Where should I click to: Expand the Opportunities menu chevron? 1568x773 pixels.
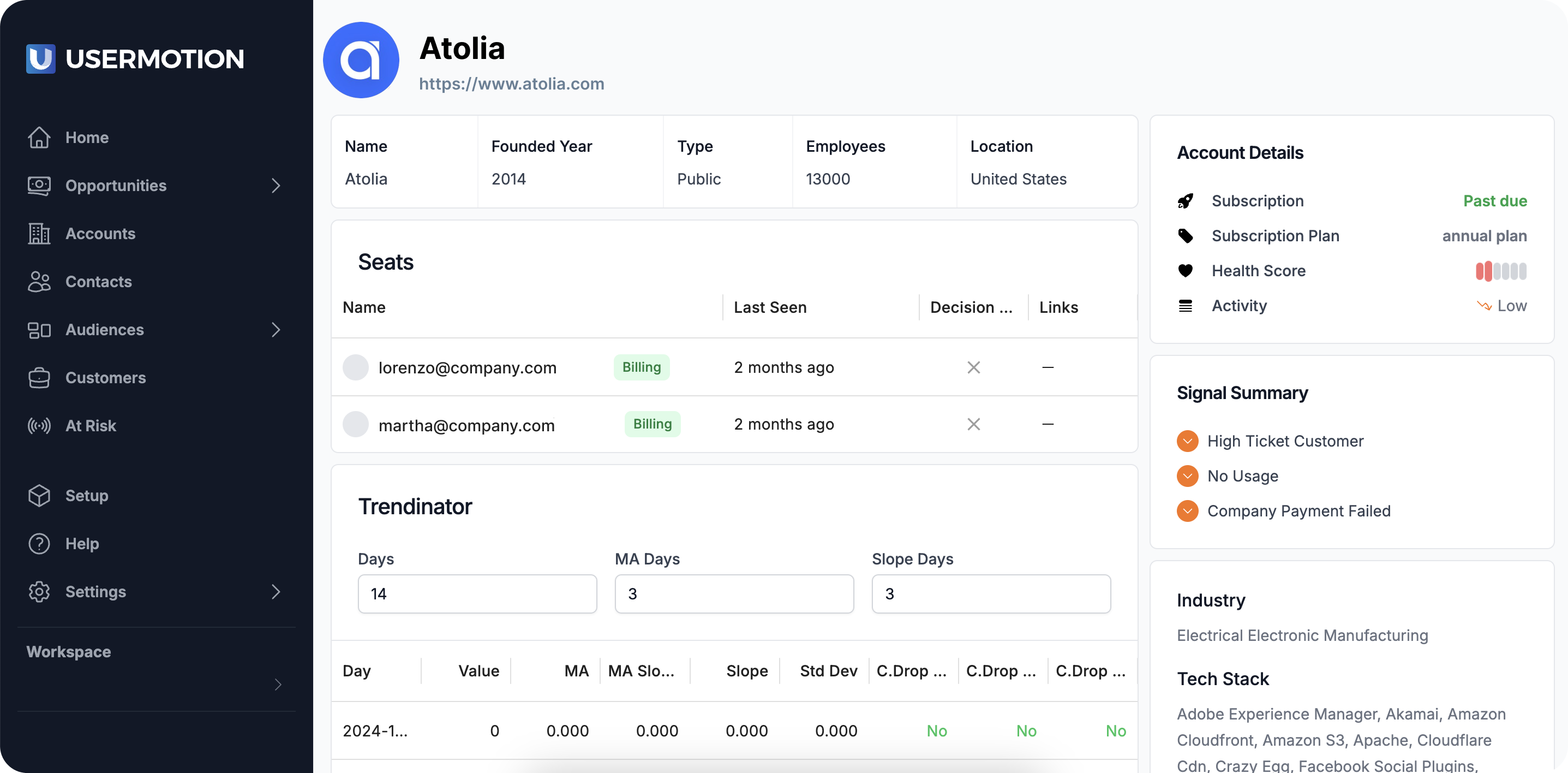[x=276, y=185]
